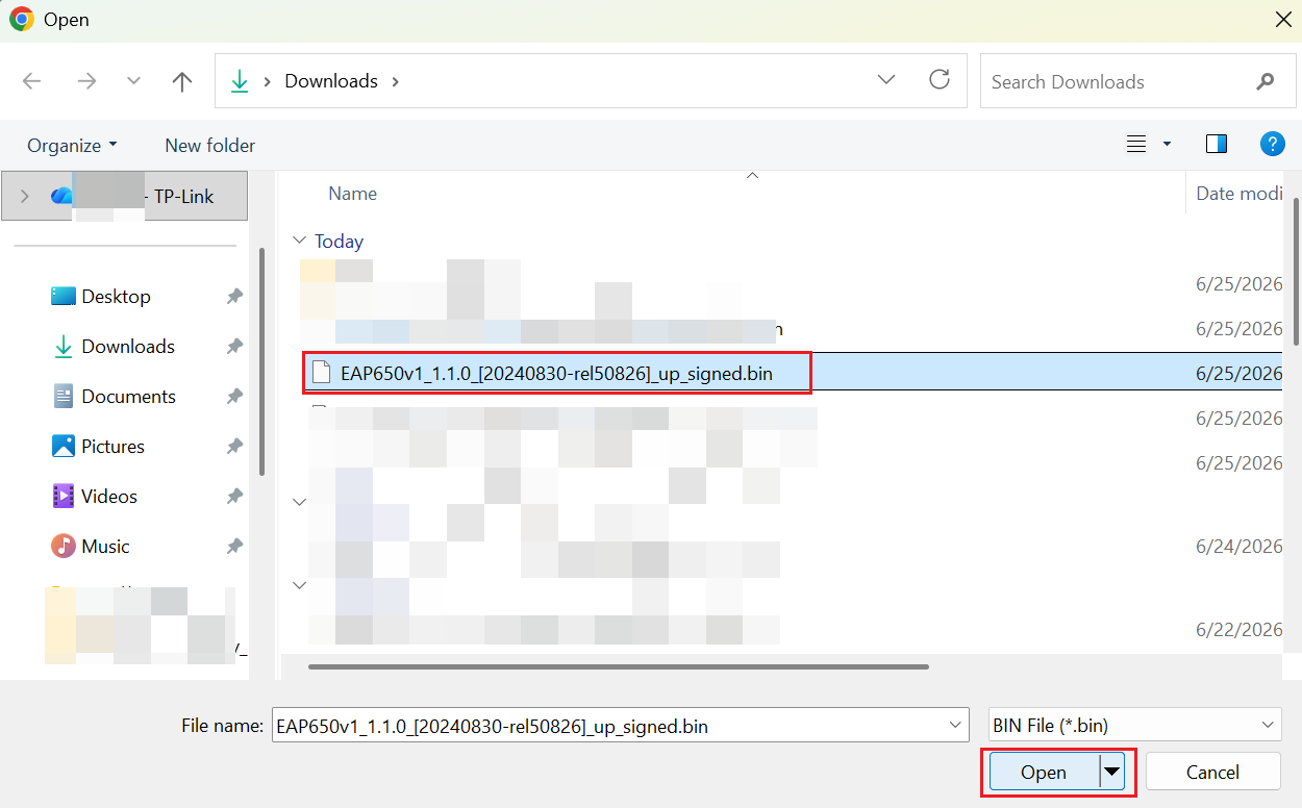Click the search magnifier icon
The height and width of the screenshot is (808, 1302).
1265,82
